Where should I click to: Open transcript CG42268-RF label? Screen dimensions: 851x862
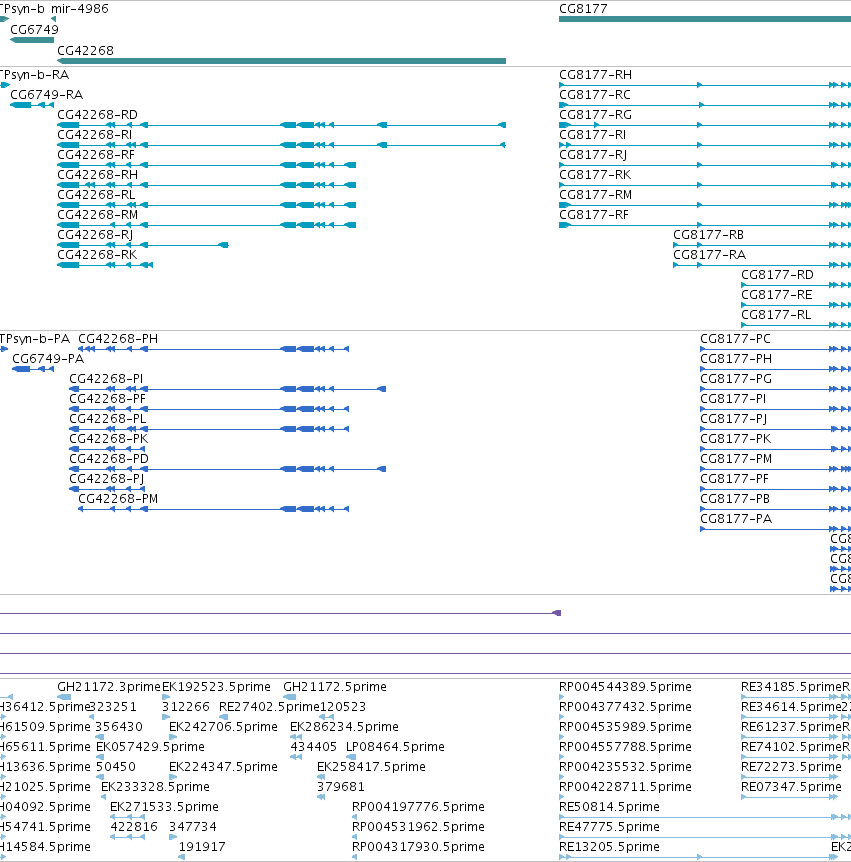[x=96, y=155]
